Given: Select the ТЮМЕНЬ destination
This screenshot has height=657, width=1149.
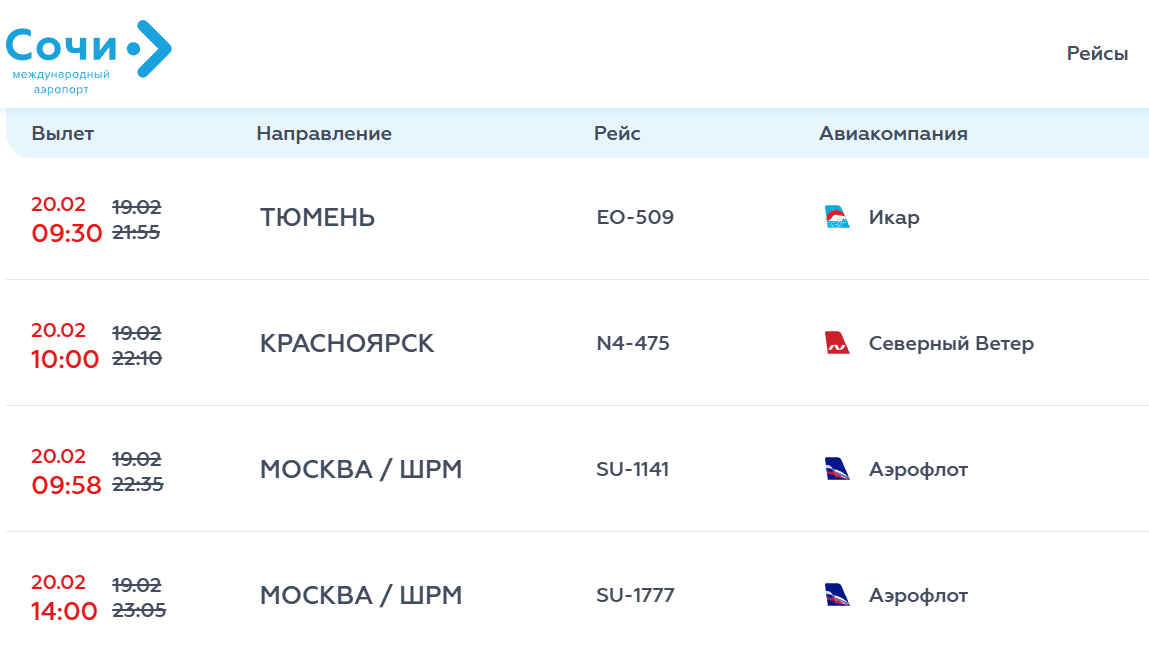Looking at the screenshot, I should pyautogui.click(x=317, y=217).
